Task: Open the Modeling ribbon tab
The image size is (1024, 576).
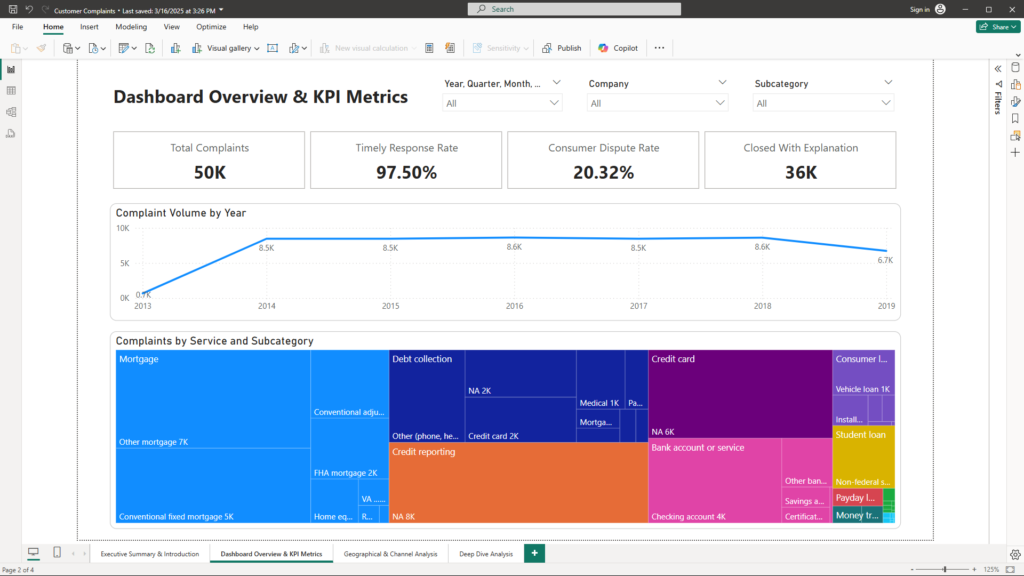Action: click(x=131, y=27)
